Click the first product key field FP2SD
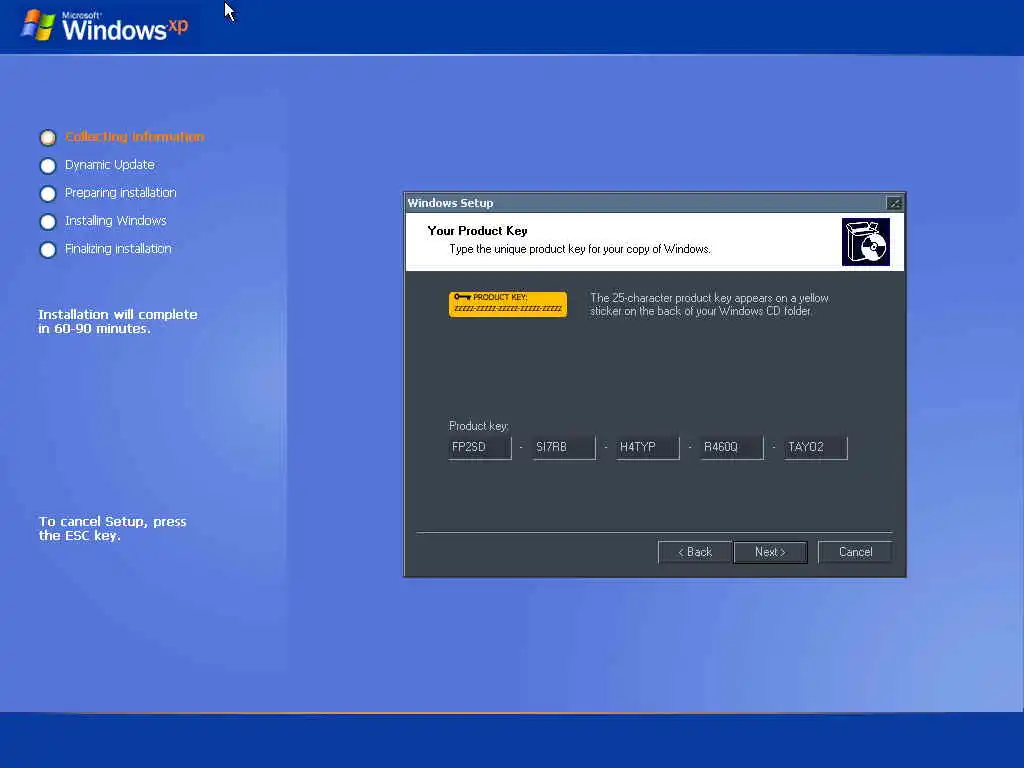Viewport: 1024px width, 768px height. [x=480, y=447]
